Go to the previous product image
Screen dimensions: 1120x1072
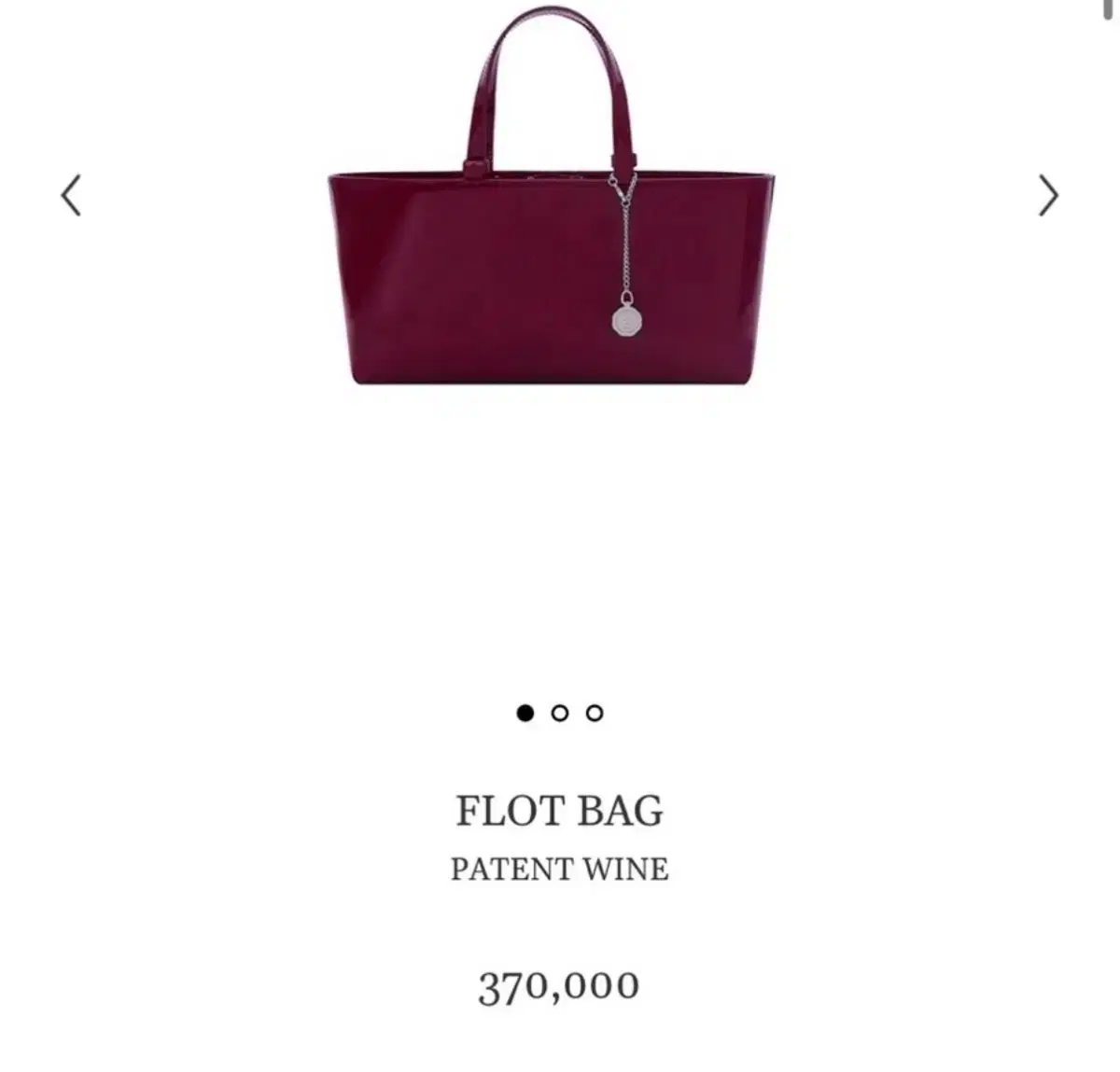point(71,196)
